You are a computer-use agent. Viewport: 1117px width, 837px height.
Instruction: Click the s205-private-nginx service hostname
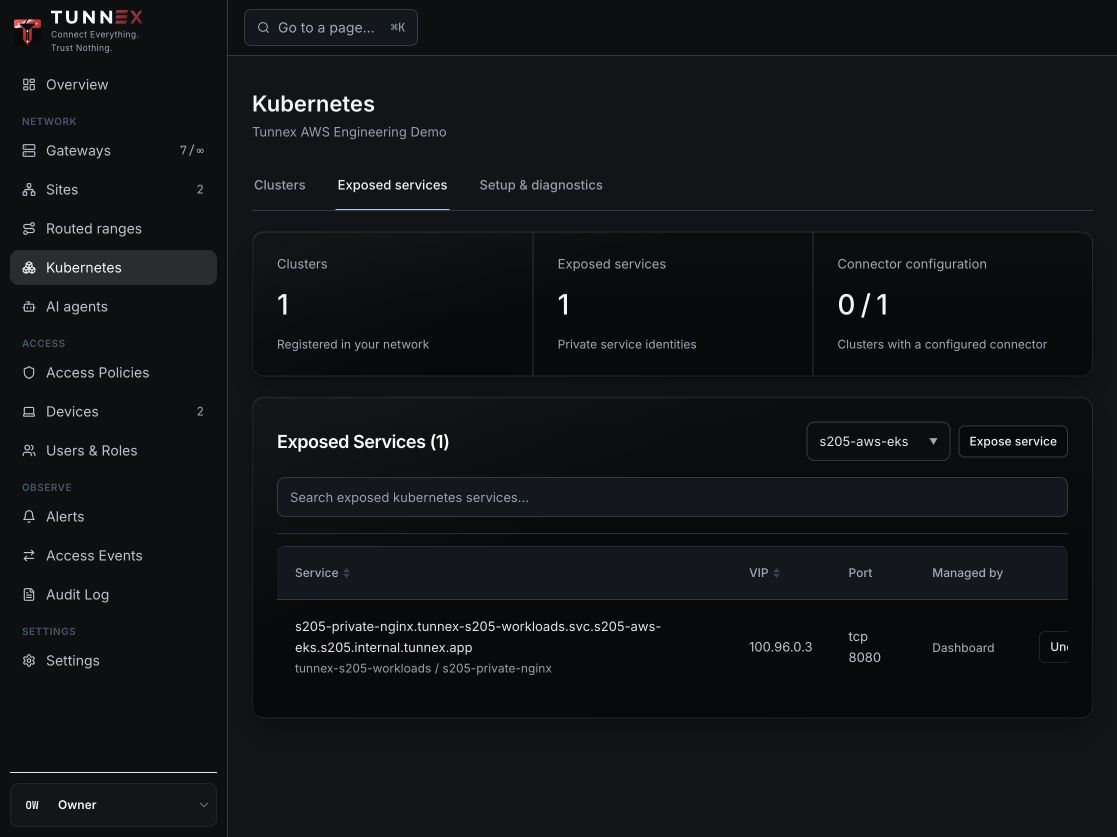(478, 637)
